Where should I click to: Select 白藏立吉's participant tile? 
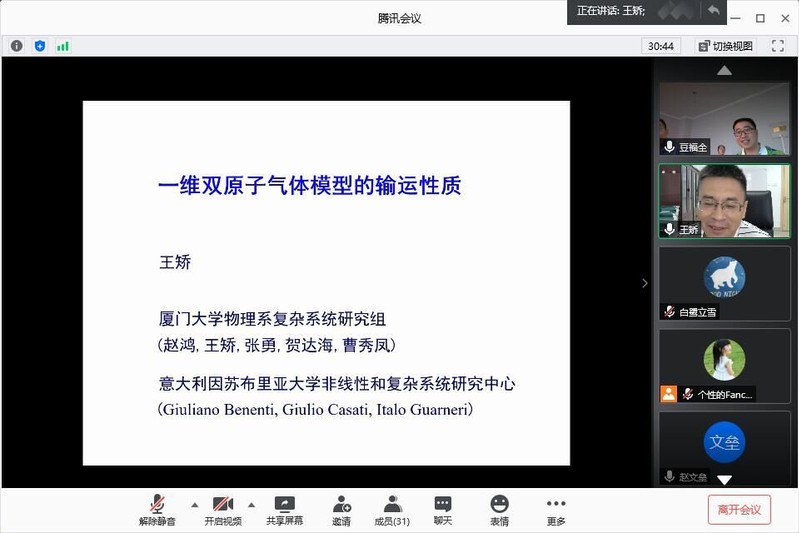point(724,283)
